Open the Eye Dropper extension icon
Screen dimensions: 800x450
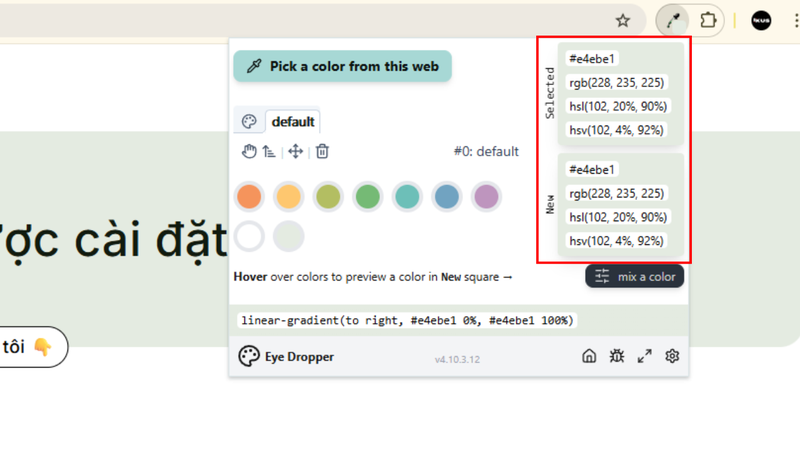coord(673,21)
